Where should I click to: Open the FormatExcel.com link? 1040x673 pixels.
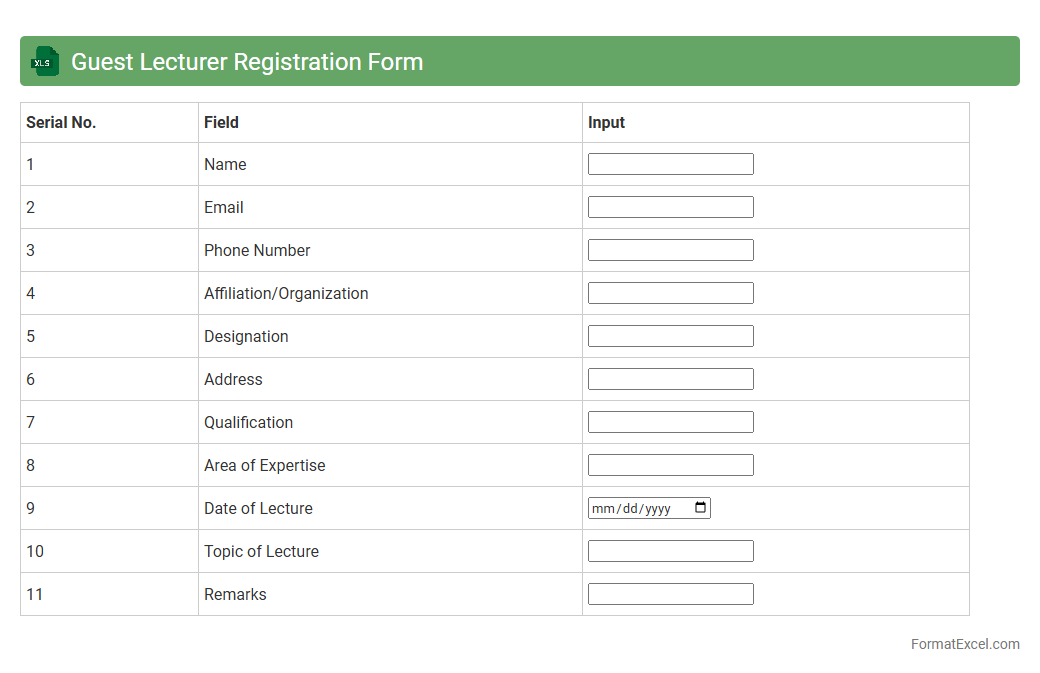[964, 644]
